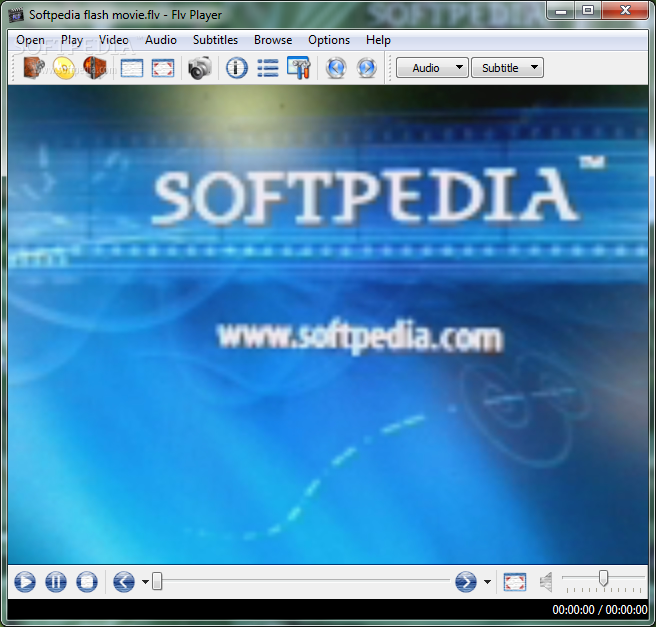This screenshot has height=627, width=656.
Task: Open the Subtitle track dropdown
Action: click(x=507, y=68)
